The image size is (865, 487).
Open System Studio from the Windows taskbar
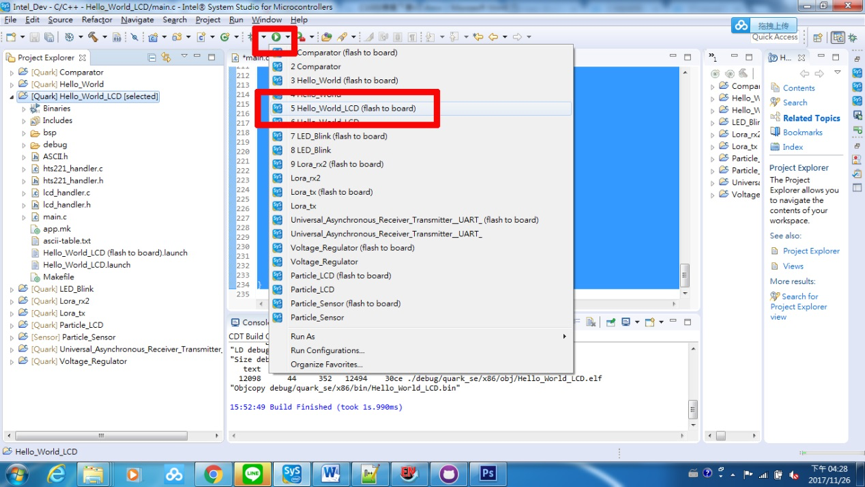point(292,473)
